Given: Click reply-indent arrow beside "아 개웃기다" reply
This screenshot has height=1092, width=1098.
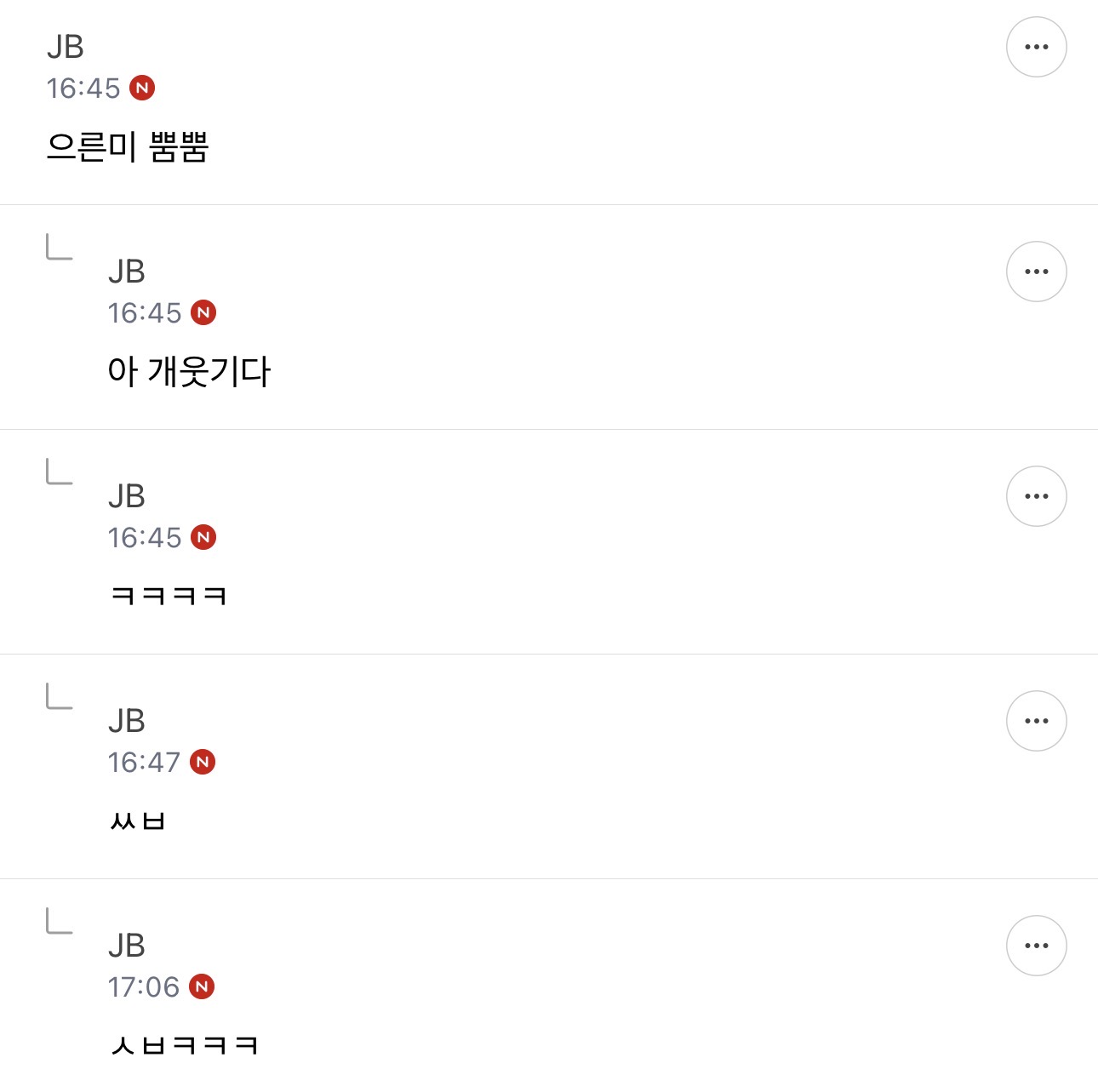Looking at the screenshot, I should point(59,247).
